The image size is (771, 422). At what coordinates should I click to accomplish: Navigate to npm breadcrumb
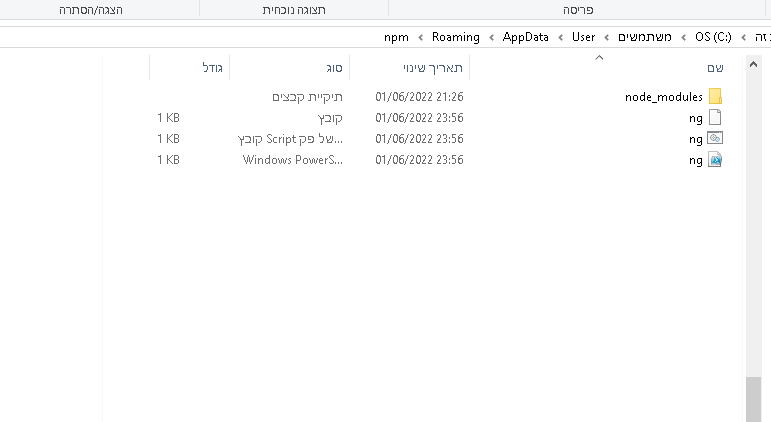pyautogui.click(x=396, y=37)
